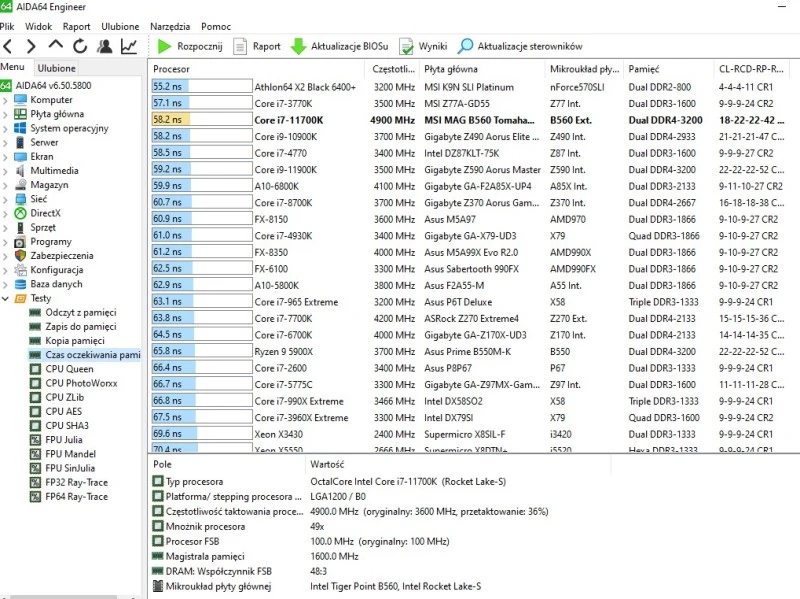
Task: Switch to the Ulubione tab
Action: [x=56, y=68]
